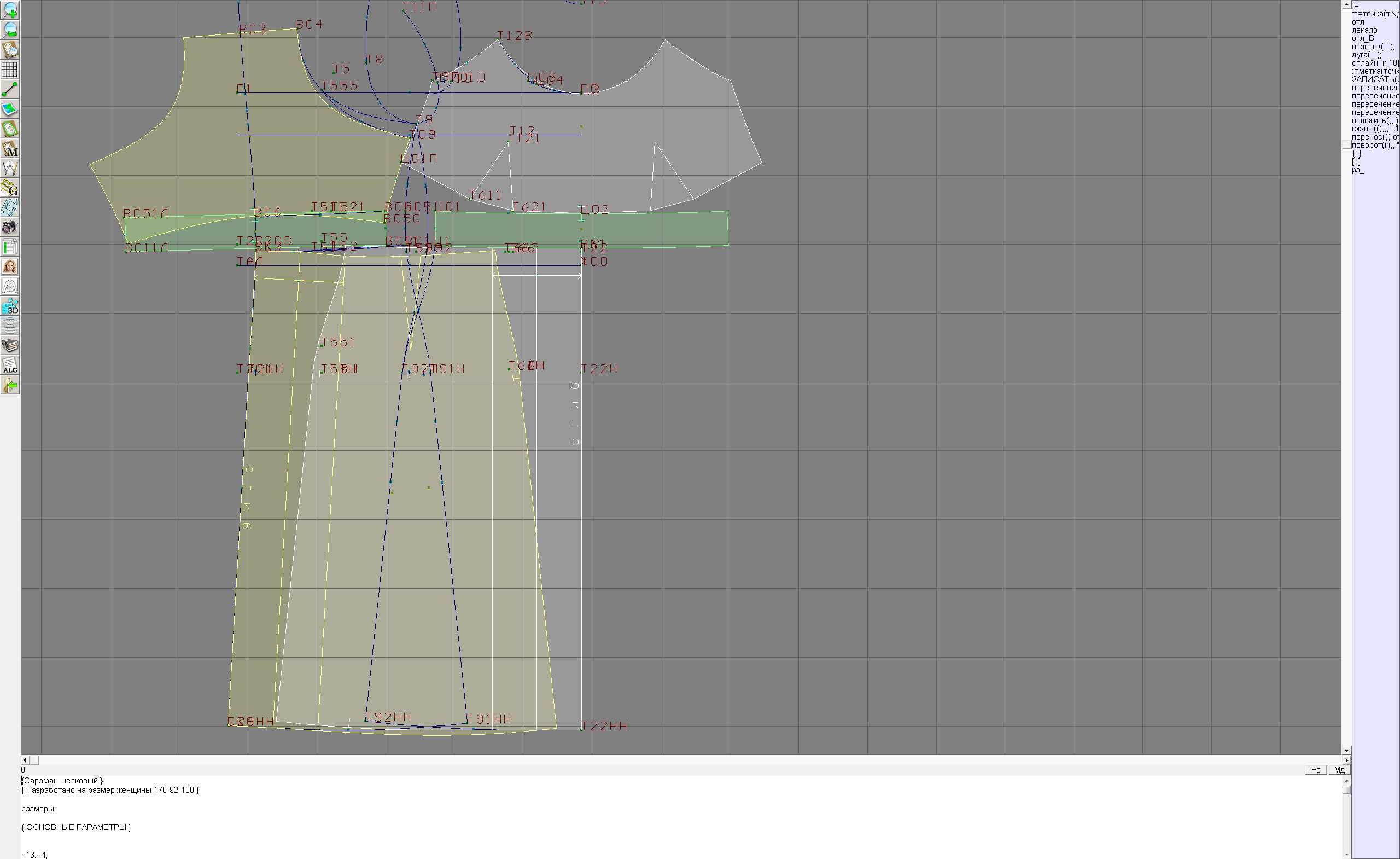Click the zoom in magnifier icon
Screen dimensions: 1400x859
tap(10, 10)
